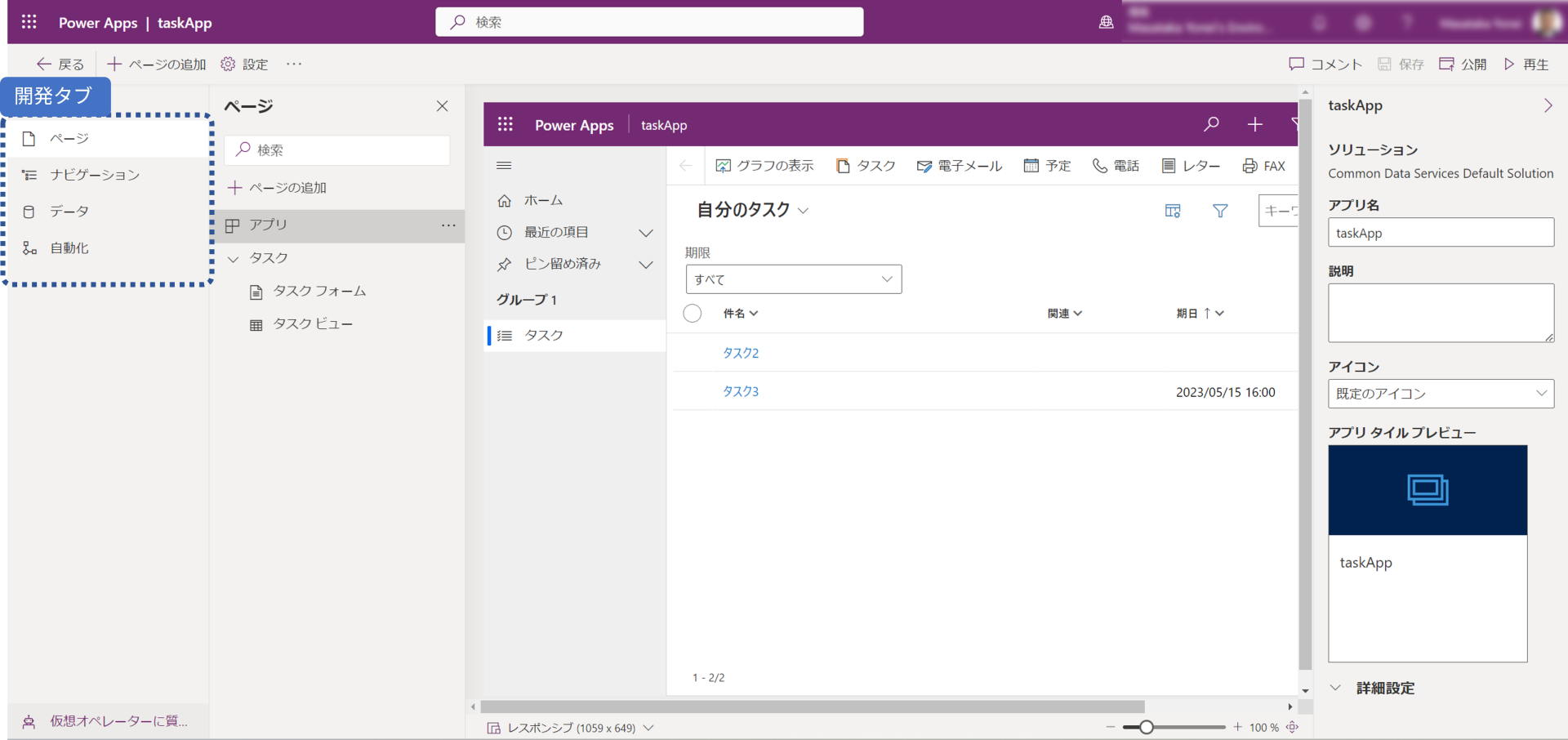Select the データ tab in the left rail

pos(109,212)
